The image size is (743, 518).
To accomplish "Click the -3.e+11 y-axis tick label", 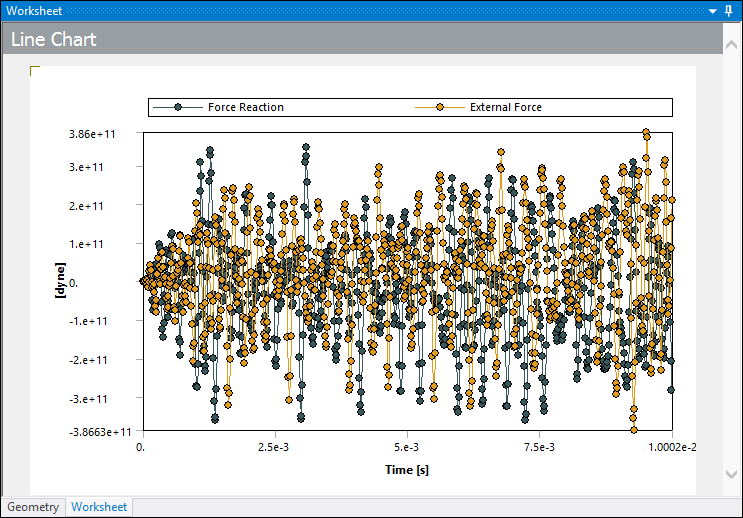I will point(88,399).
